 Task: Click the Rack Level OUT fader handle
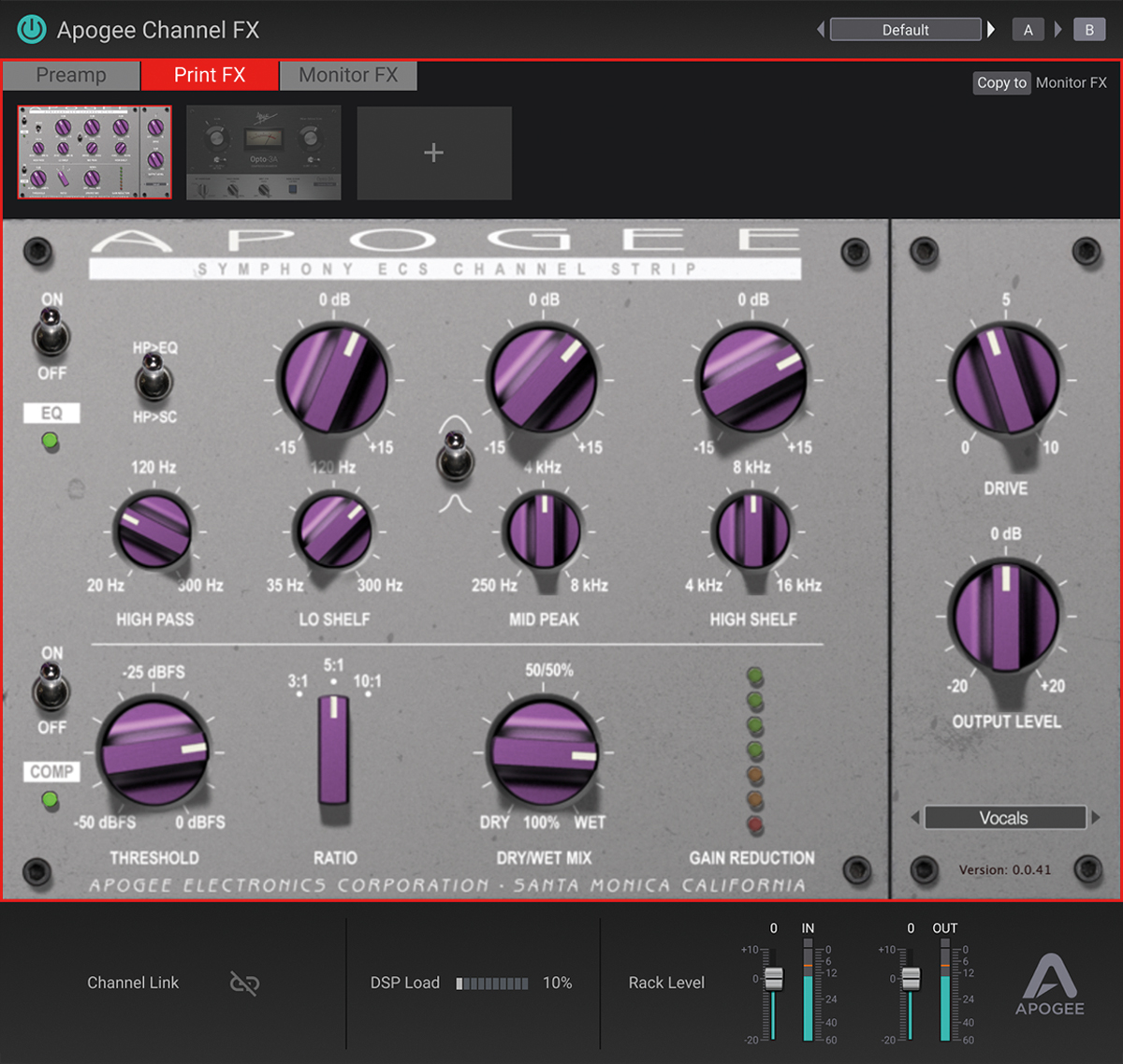[x=911, y=979]
